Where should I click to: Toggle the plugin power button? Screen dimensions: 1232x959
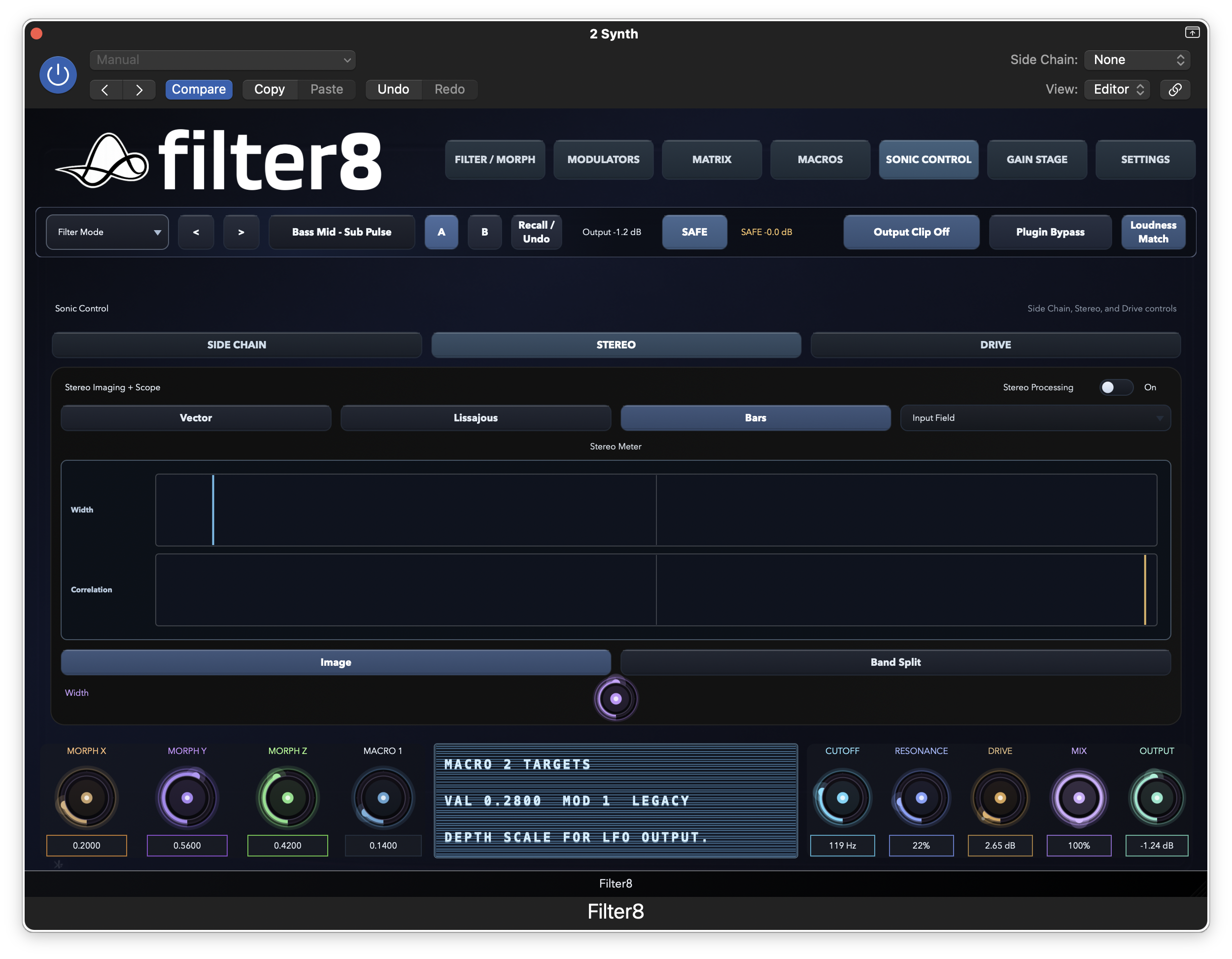click(x=58, y=74)
